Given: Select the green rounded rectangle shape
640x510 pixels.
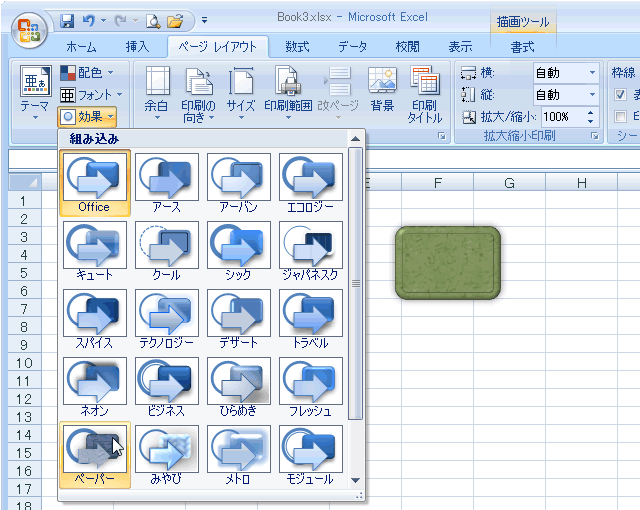Looking at the screenshot, I should 448,263.
